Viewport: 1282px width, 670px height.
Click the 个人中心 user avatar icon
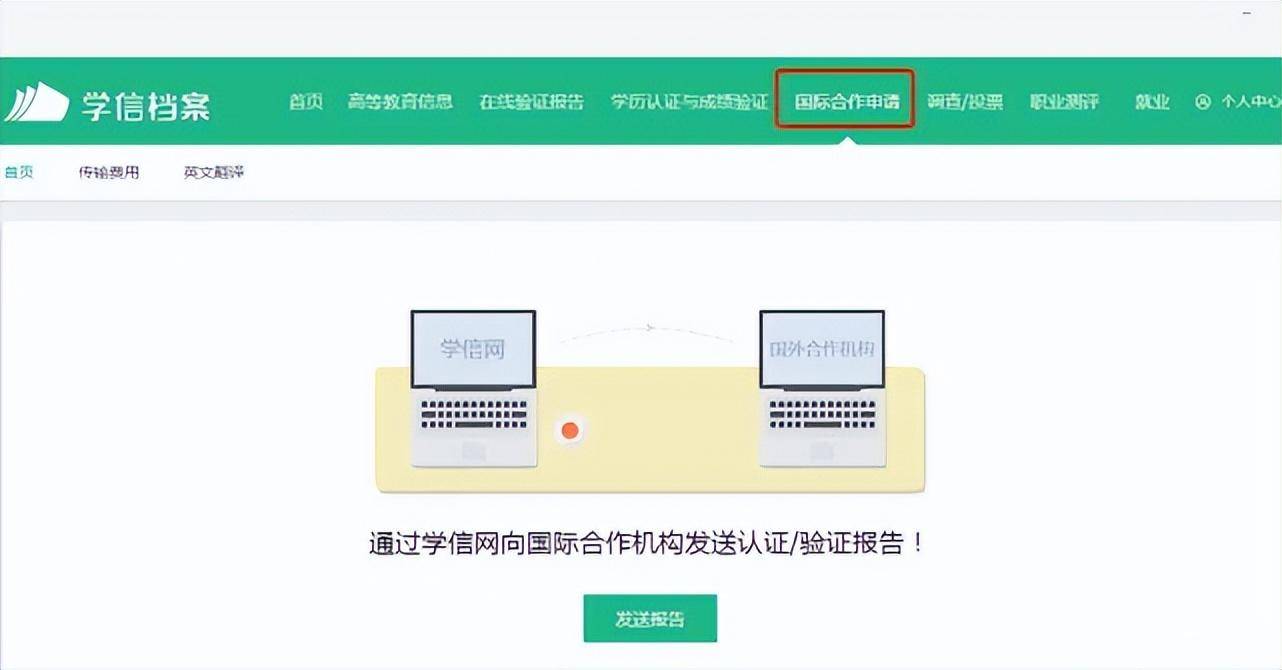[x=1203, y=102]
